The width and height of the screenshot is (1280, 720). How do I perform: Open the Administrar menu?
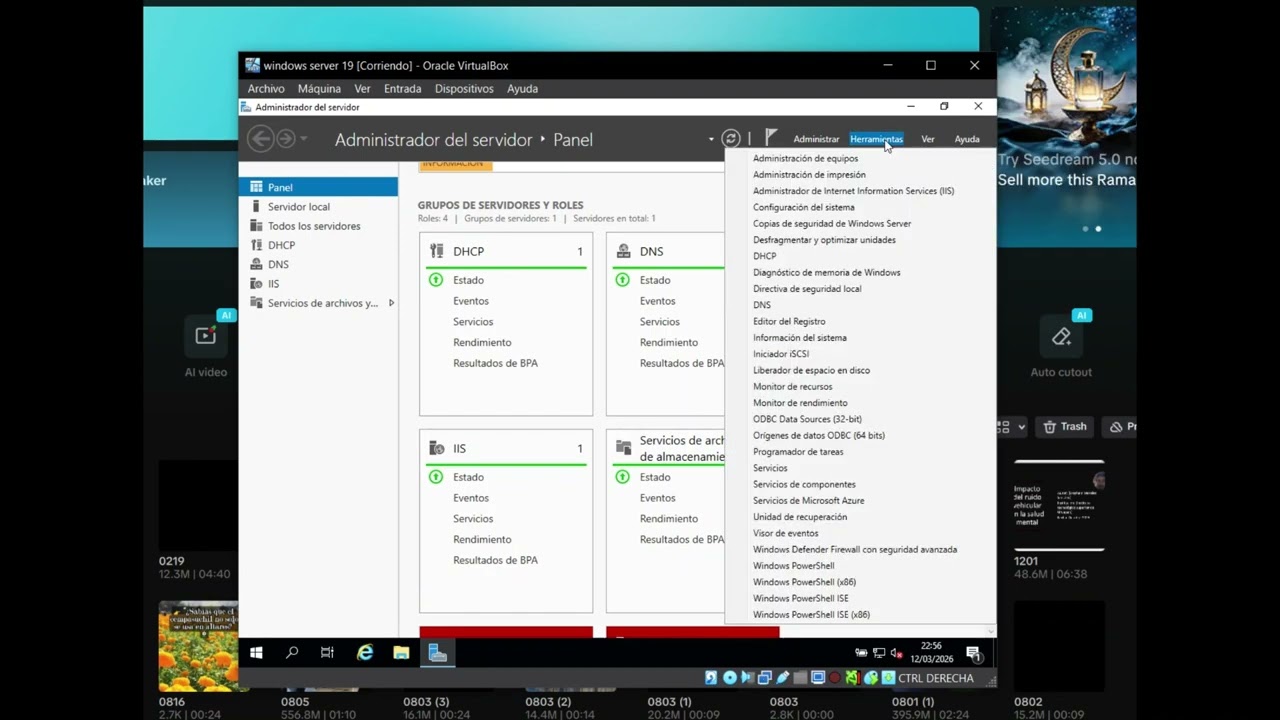coord(816,139)
